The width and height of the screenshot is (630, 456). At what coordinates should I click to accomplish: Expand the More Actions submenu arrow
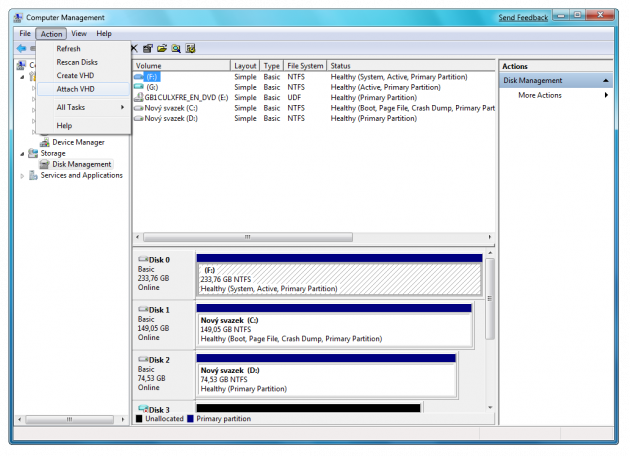point(606,95)
